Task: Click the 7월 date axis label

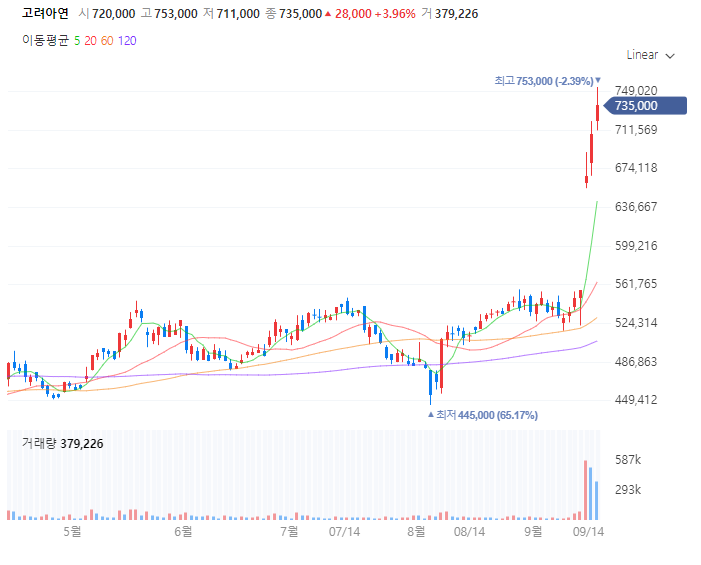Action: click(289, 531)
